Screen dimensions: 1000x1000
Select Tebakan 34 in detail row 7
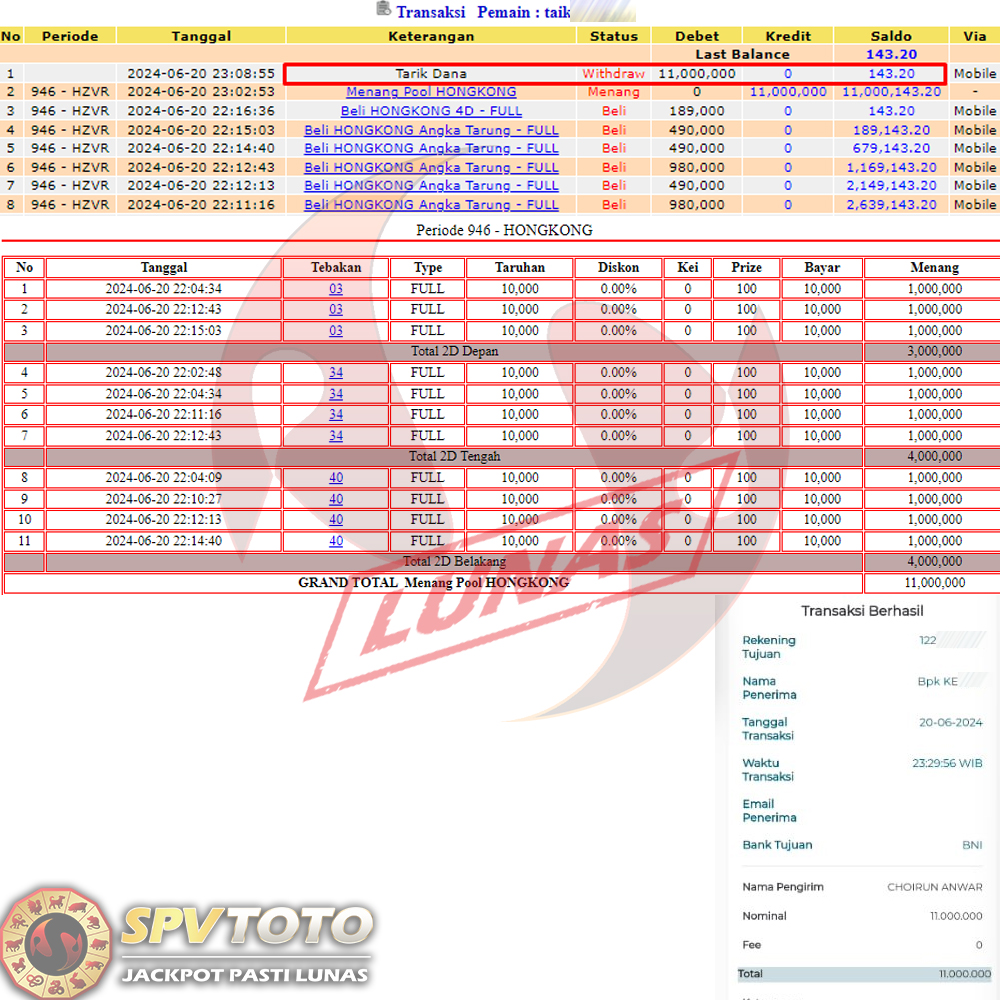click(x=336, y=436)
